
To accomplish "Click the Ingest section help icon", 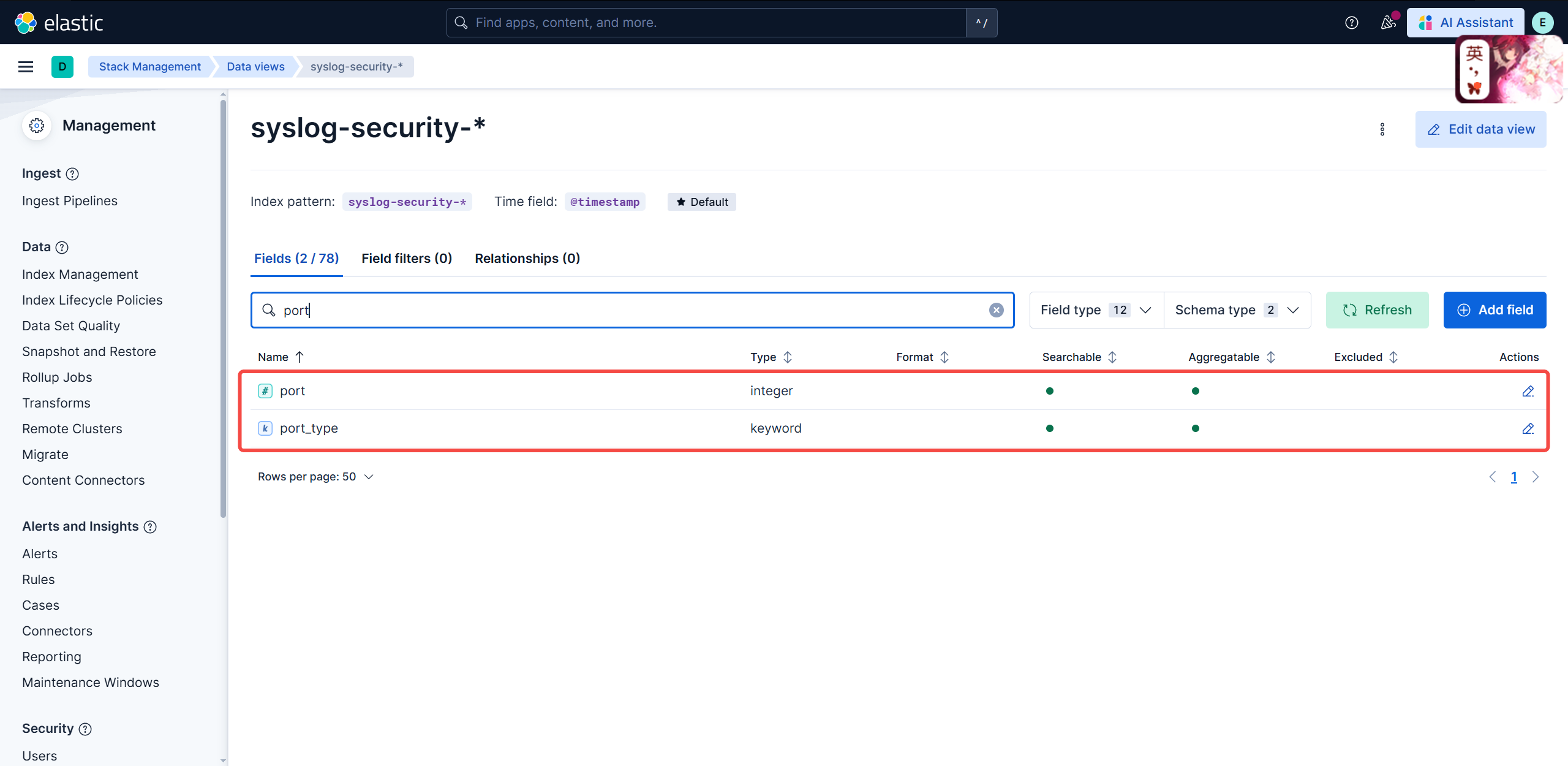I will tap(72, 174).
